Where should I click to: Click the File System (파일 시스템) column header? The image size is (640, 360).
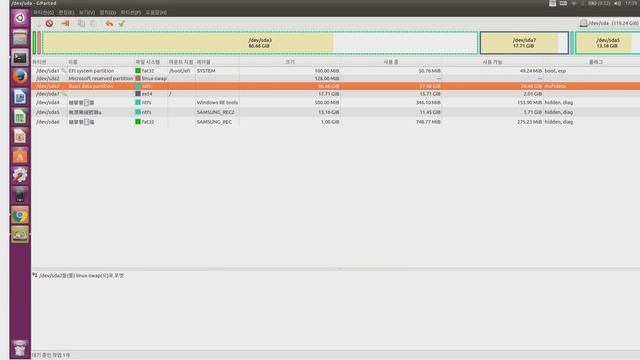pos(151,62)
